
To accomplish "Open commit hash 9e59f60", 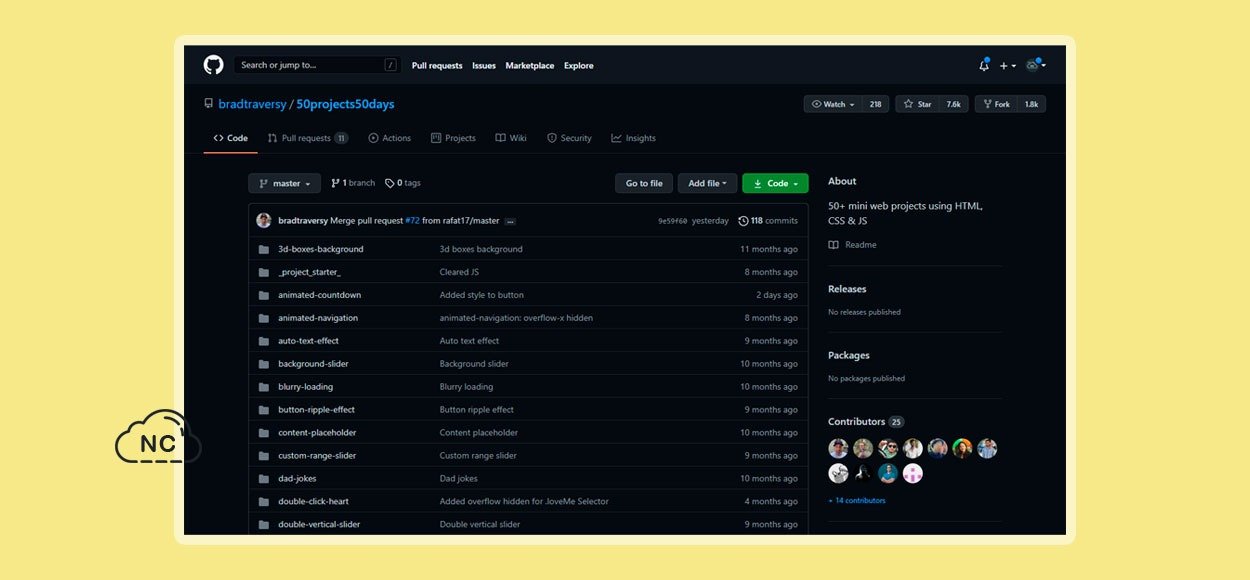I will point(672,221).
